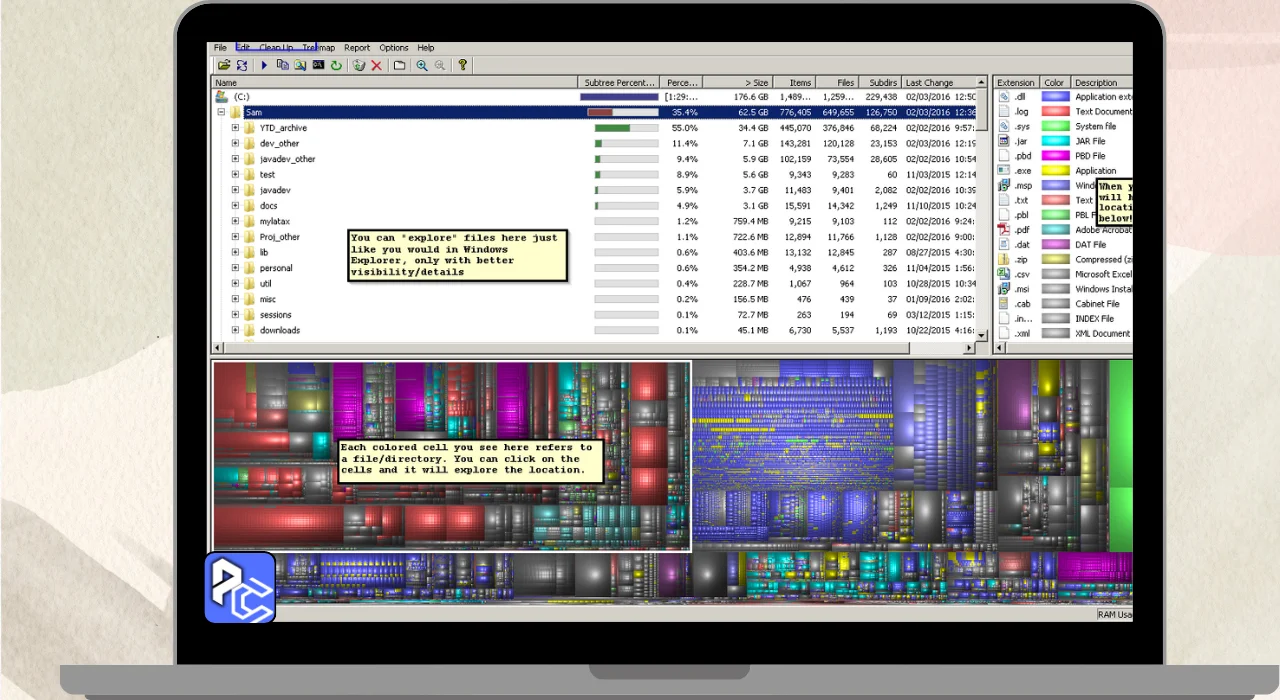The image size is (1280, 700).
Task: Expand the javadev_other folder node
Action: 236,159
